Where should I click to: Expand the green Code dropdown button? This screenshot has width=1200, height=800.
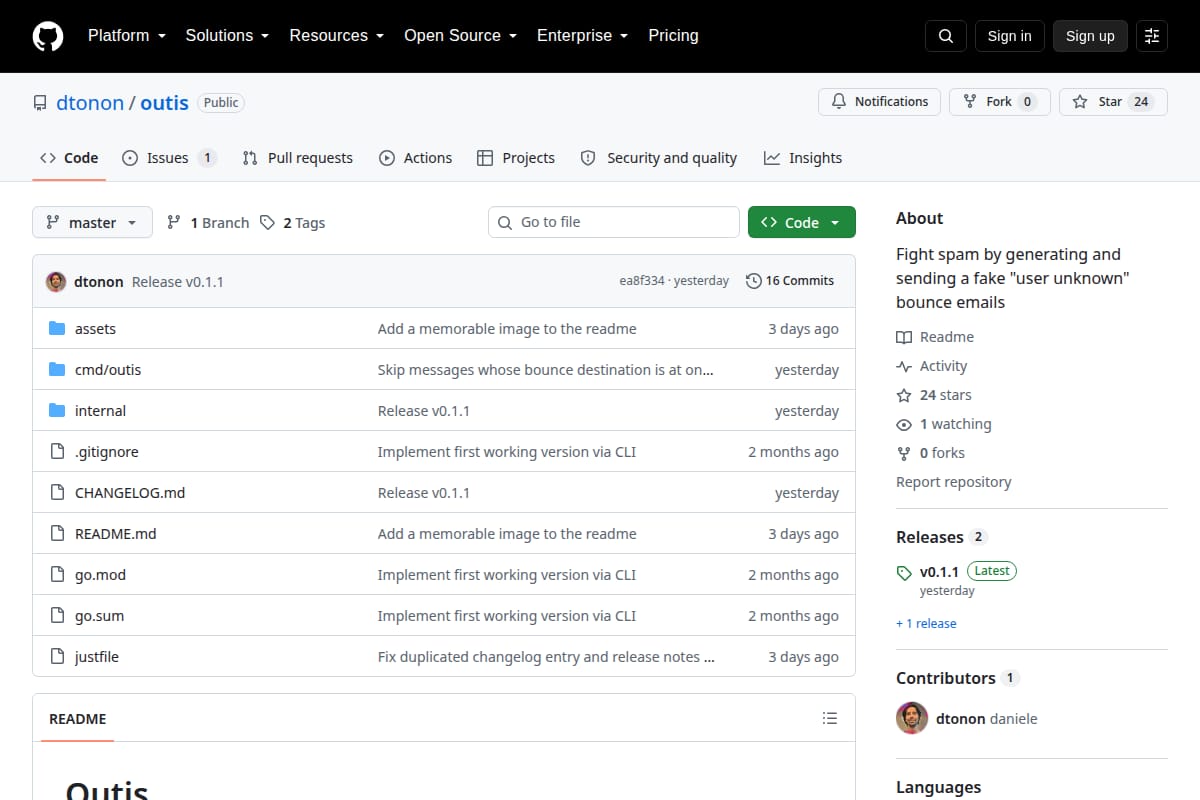coord(801,222)
